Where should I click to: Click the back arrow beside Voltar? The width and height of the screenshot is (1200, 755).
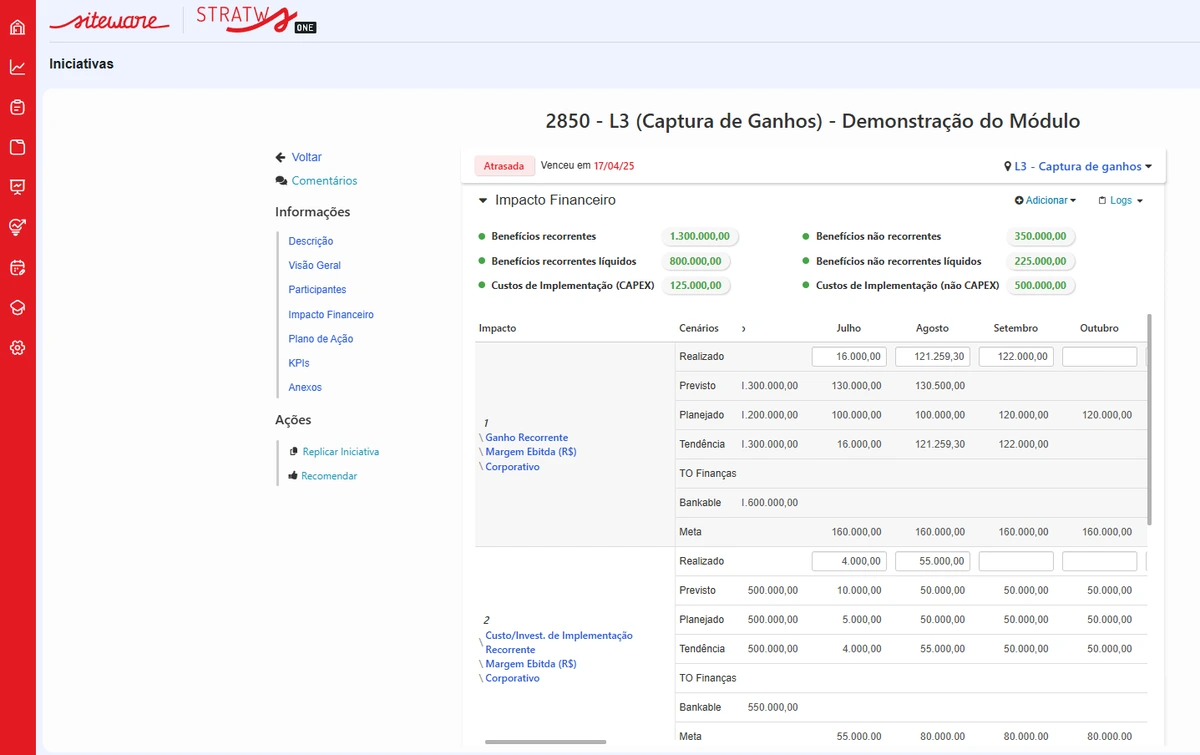click(x=281, y=158)
